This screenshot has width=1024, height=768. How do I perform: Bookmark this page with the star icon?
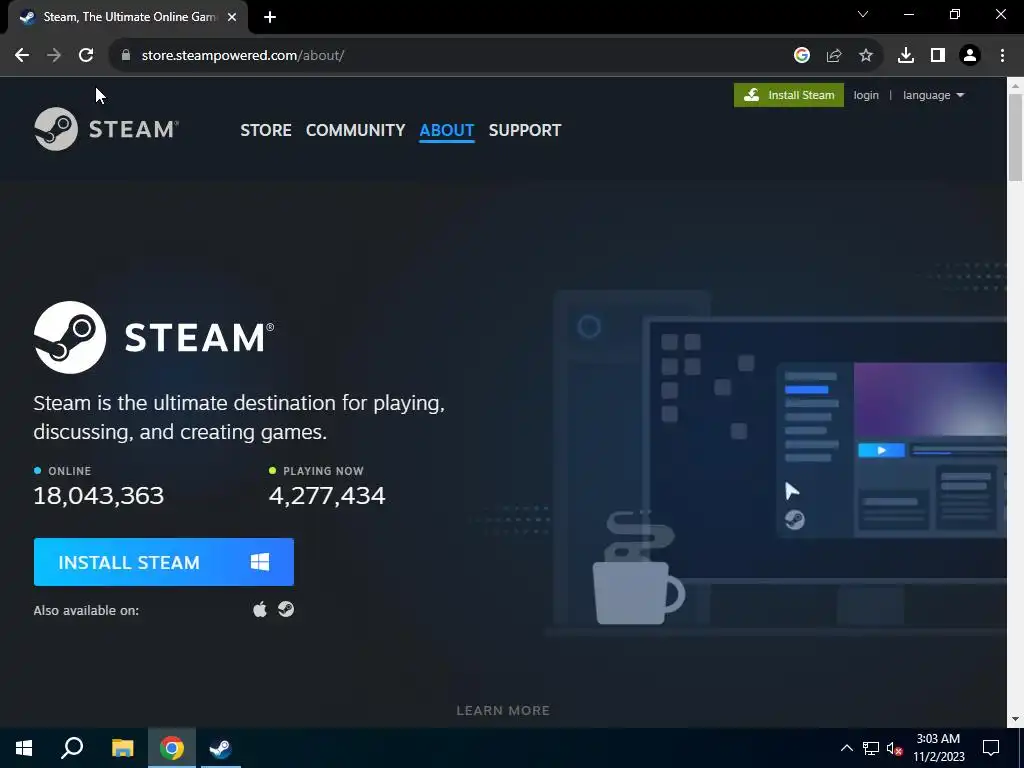tap(865, 56)
